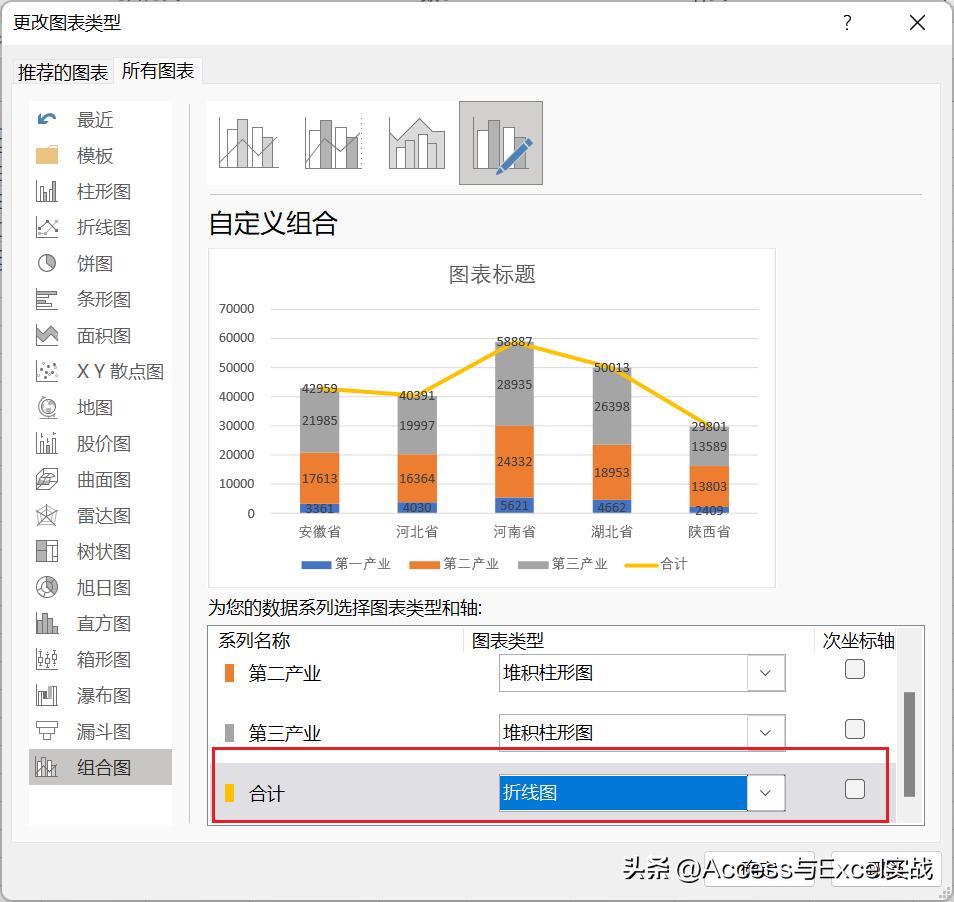Check 次坐标轴 for the 合计 series

855,789
